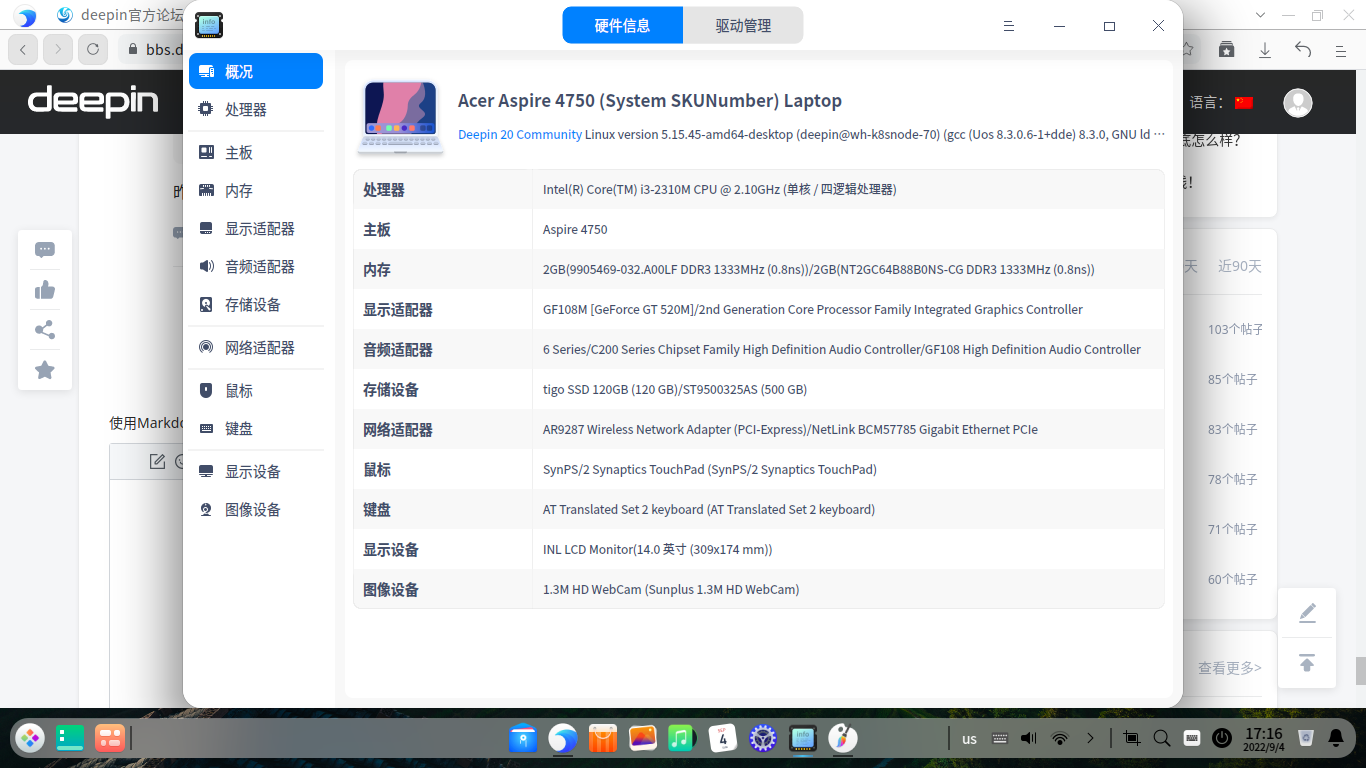This screenshot has height=768, width=1366.
Task: Mute system volume in the tray
Action: [1028, 738]
